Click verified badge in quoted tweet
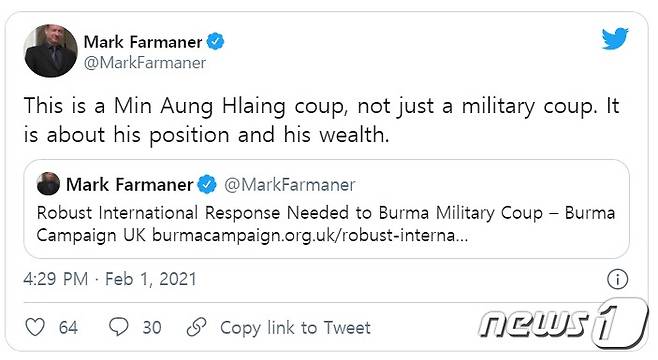The image size is (658, 360). point(207,185)
